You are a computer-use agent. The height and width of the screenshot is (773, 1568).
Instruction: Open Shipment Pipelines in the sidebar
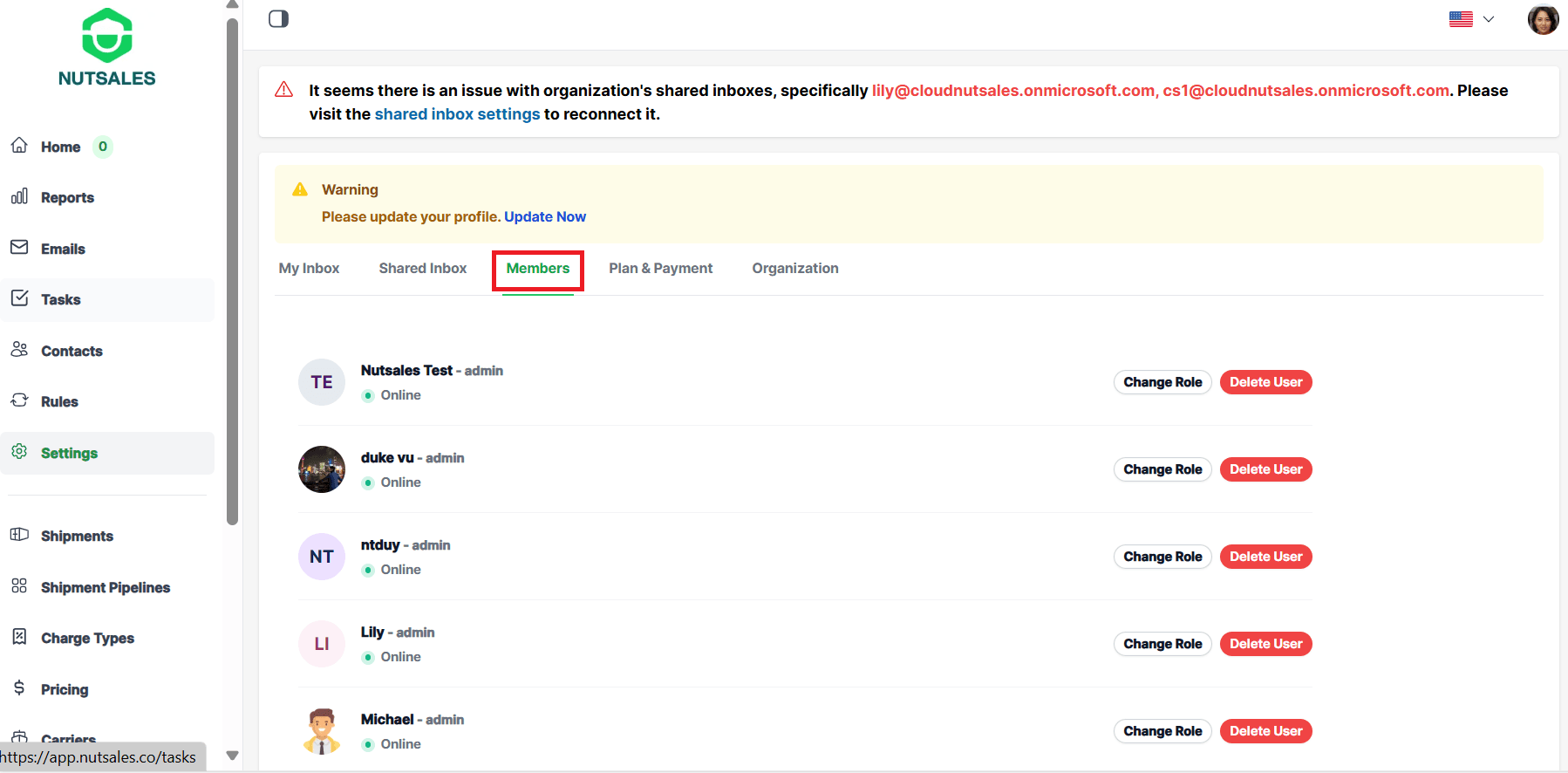tap(106, 588)
